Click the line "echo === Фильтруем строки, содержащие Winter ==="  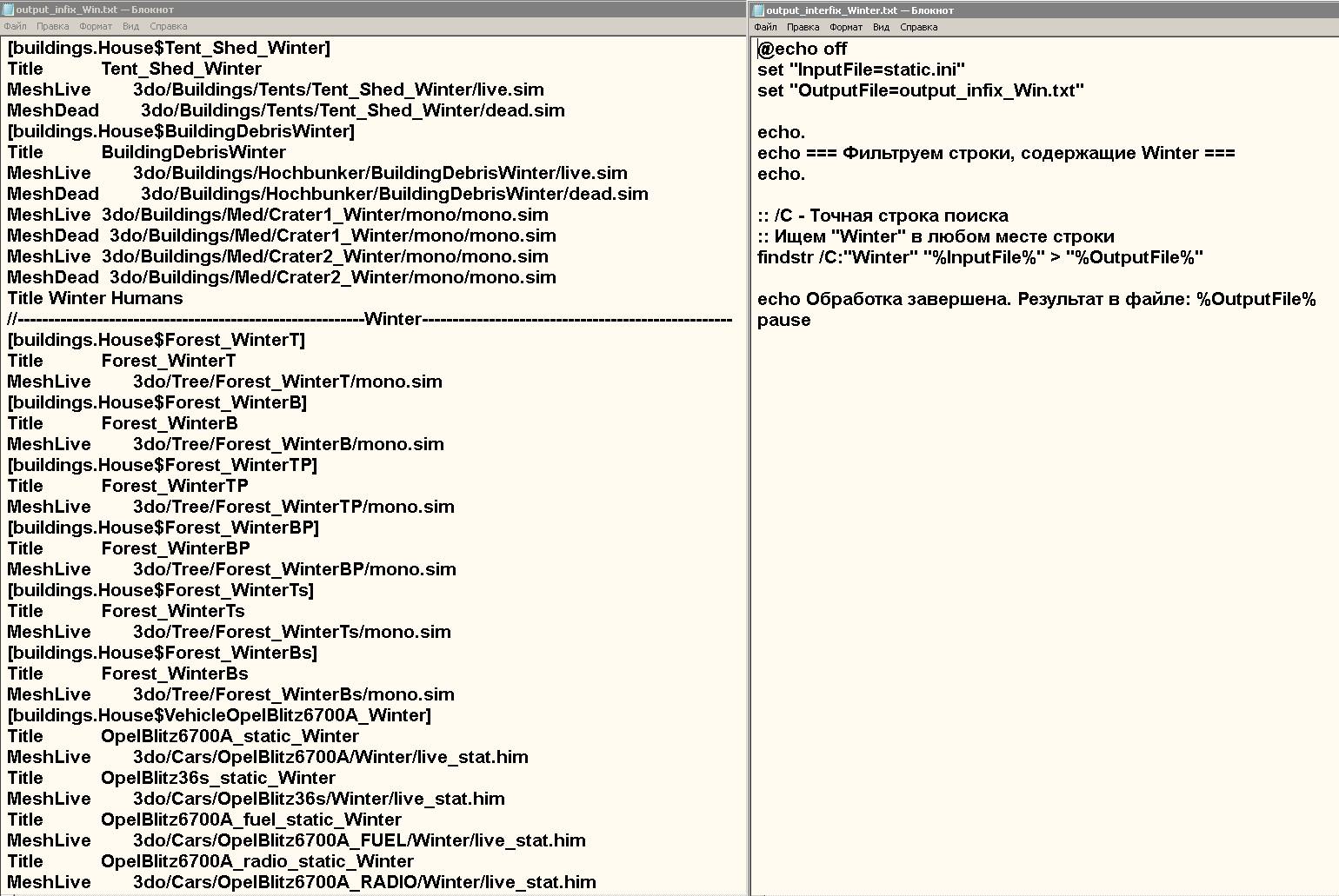(x=996, y=153)
